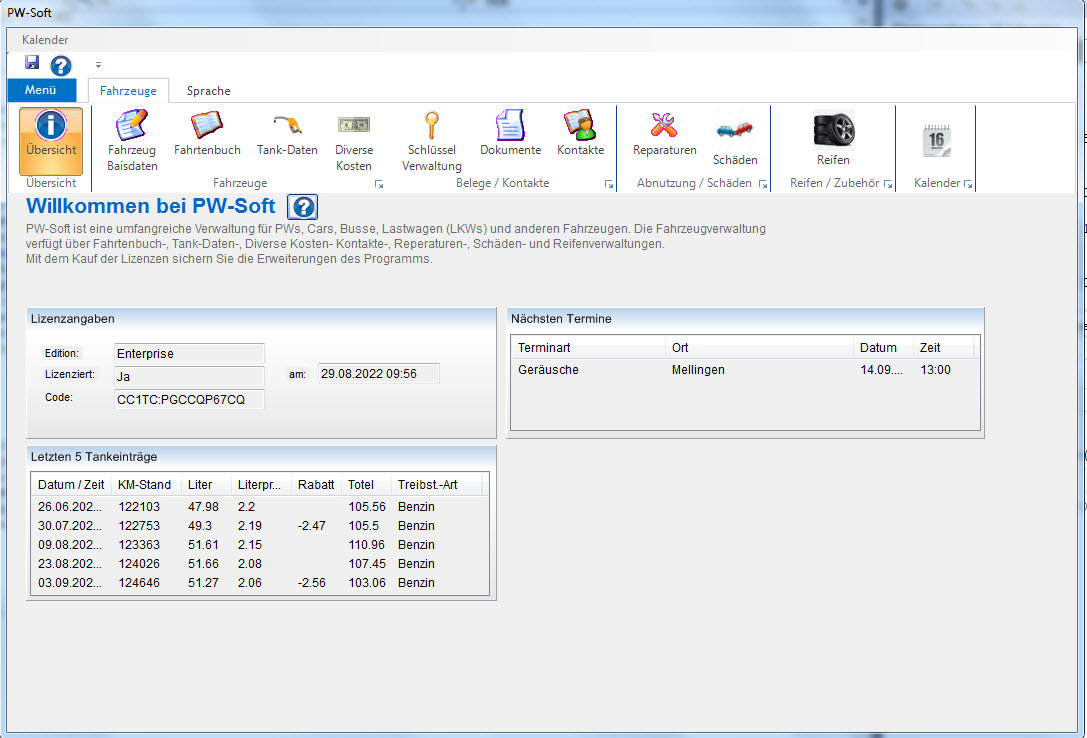
Task: Open quick access toolbar customize dropdown
Action: point(98,65)
